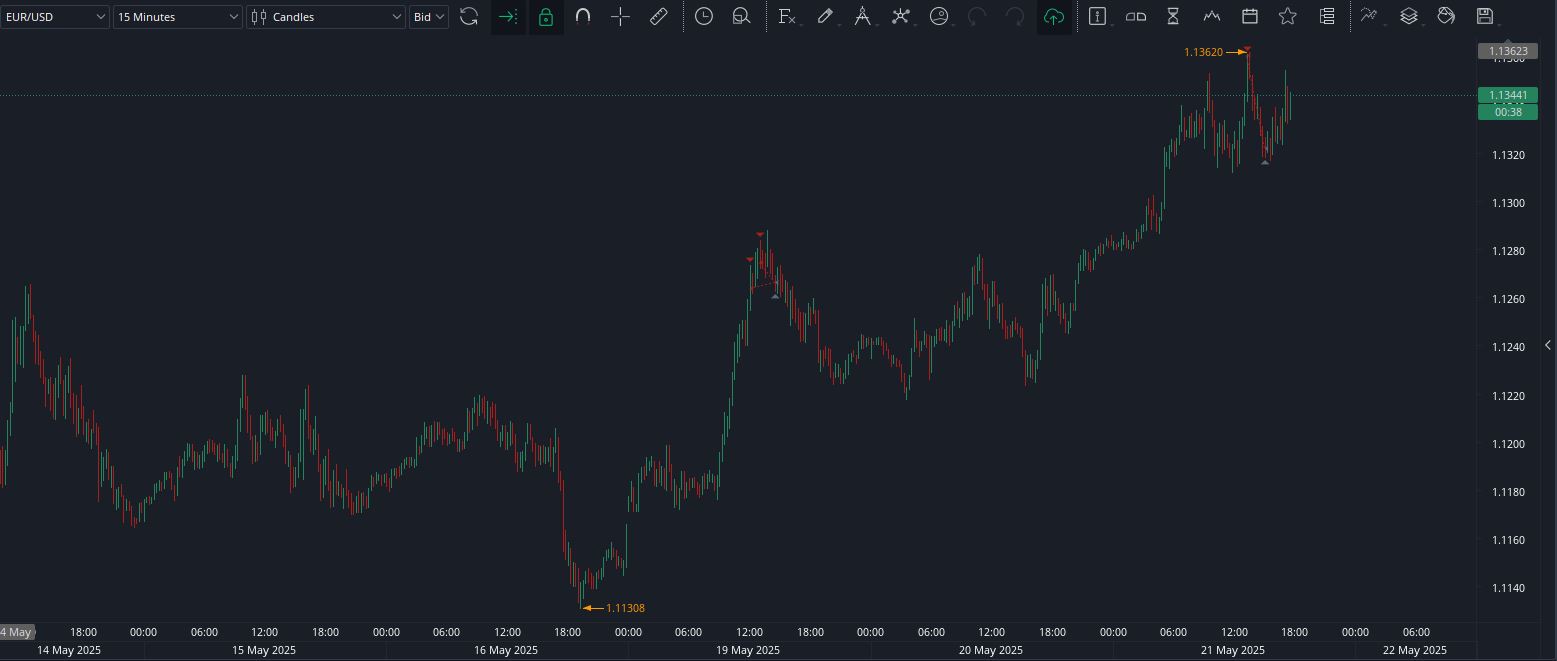This screenshot has height=661, width=1557.
Task: Click the smiley face objects icon
Action: point(939,17)
